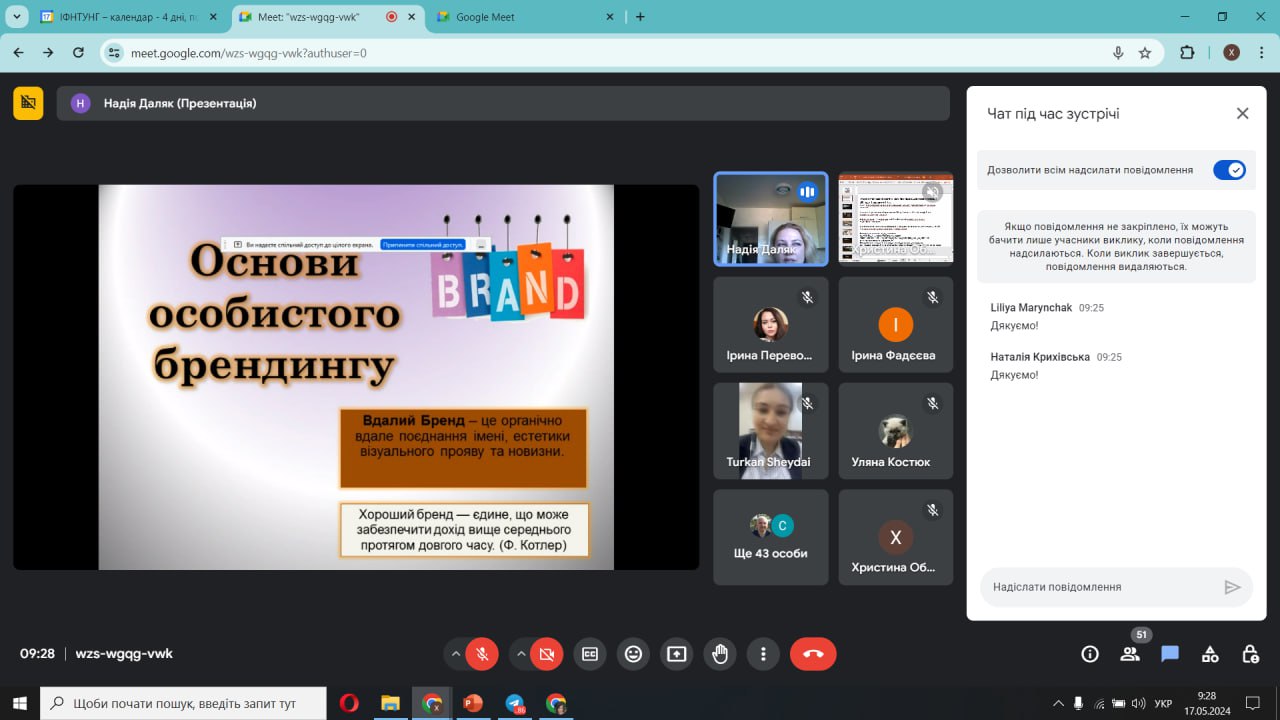Close the in-call chat panel
The image size is (1280, 720).
[x=1242, y=114]
